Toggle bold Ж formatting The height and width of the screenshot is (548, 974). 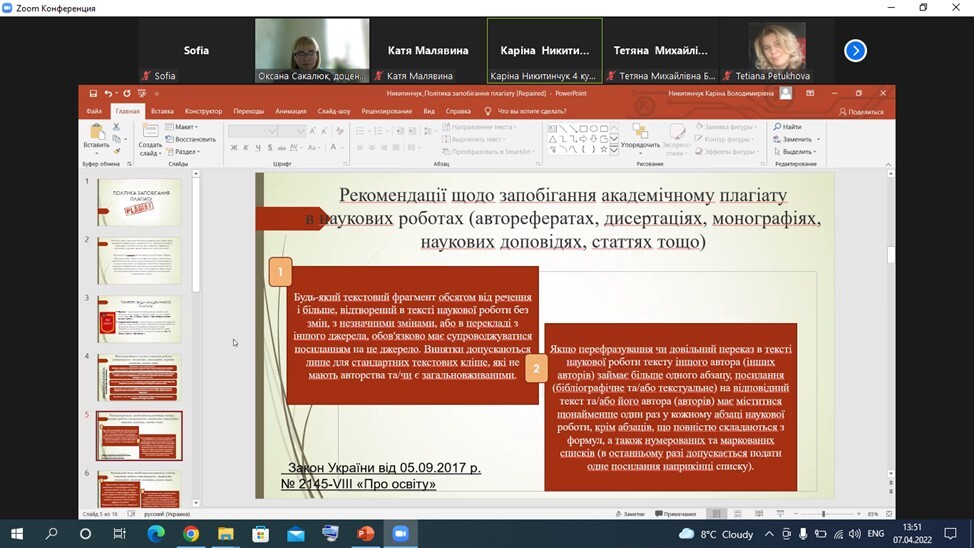click(x=234, y=148)
